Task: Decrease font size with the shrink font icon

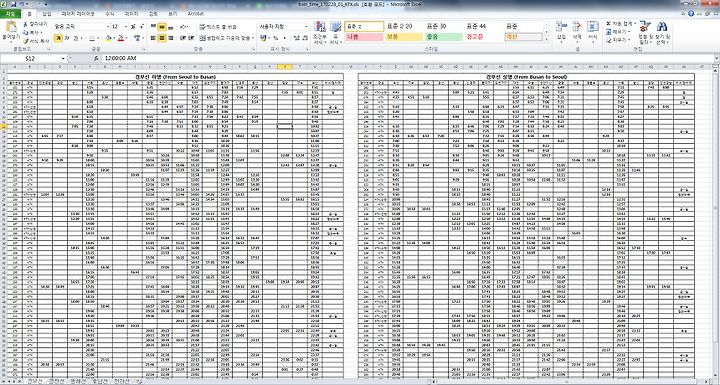Action: click(x=141, y=27)
